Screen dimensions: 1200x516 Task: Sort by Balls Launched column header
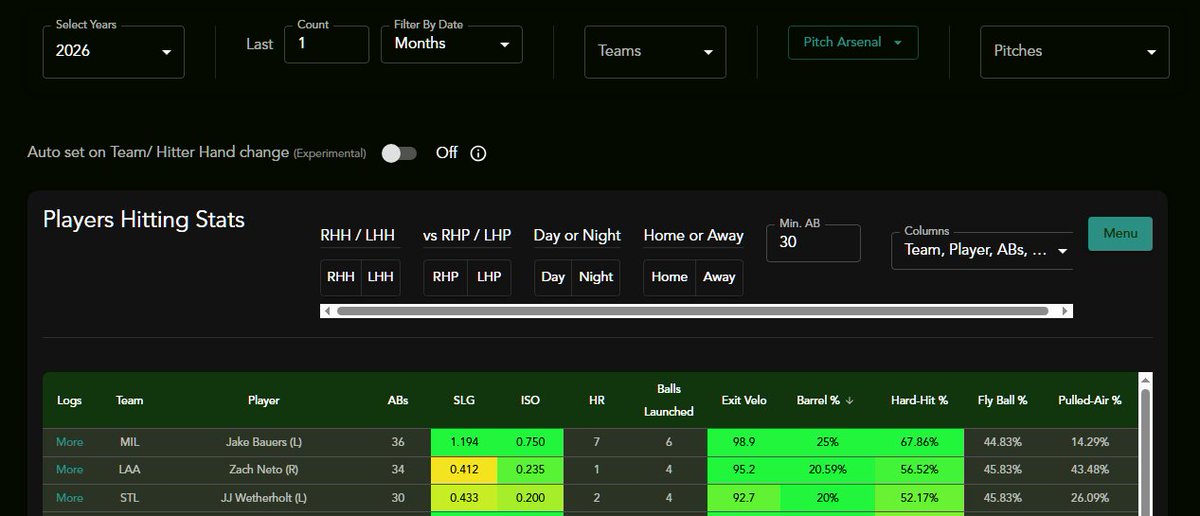pyautogui.click(x=669, y=400)
